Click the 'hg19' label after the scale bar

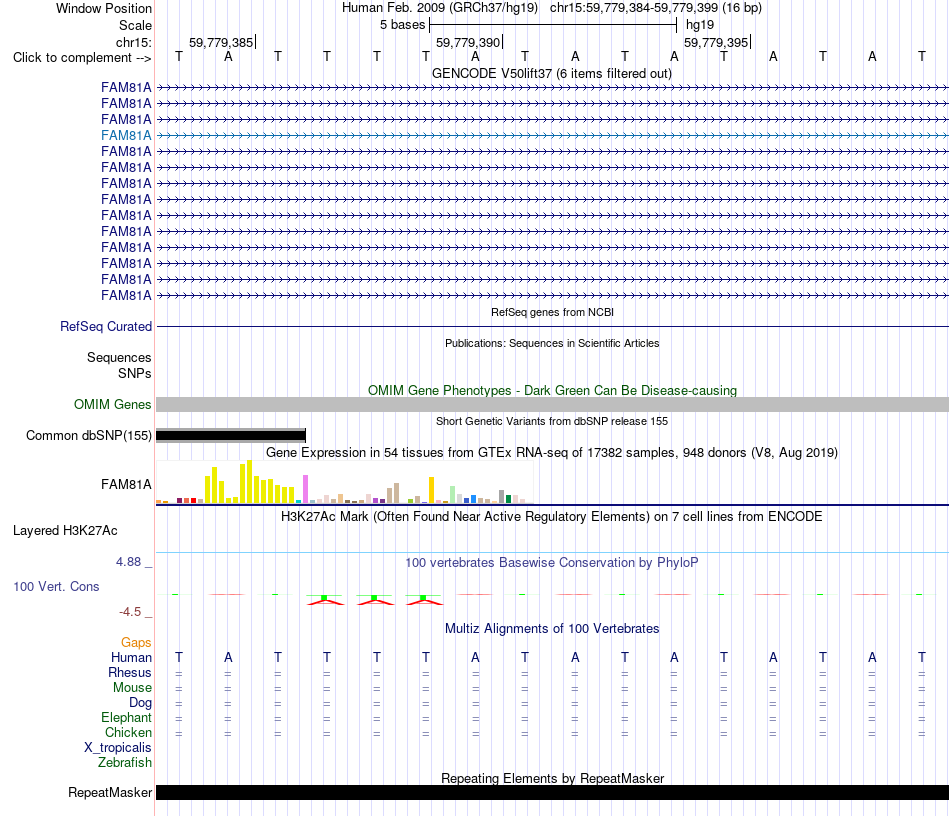pyautogui.click(x=700, y=25)
